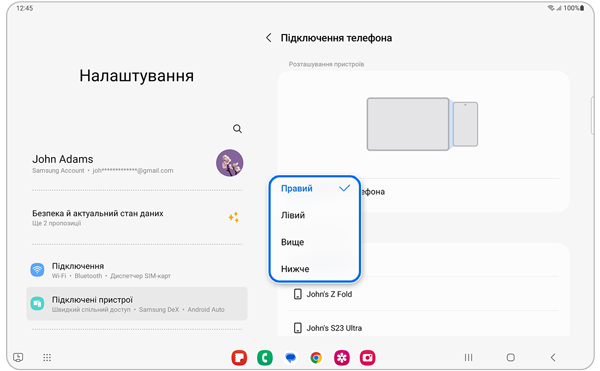Click tablet image in device arrangement
This screenshot has width=600, height=371.
tap(408, 124)
